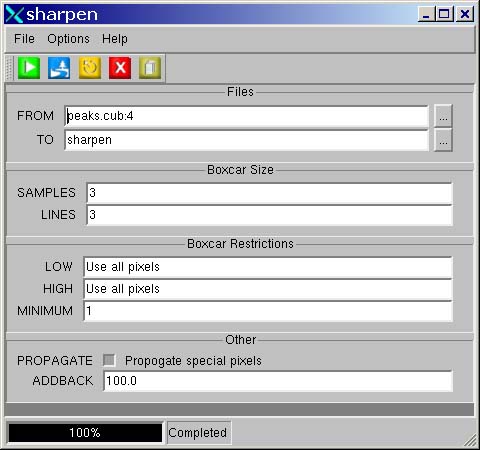Run the sharpen program with green play icon
The image size is (480, 450).
[29, 68]
